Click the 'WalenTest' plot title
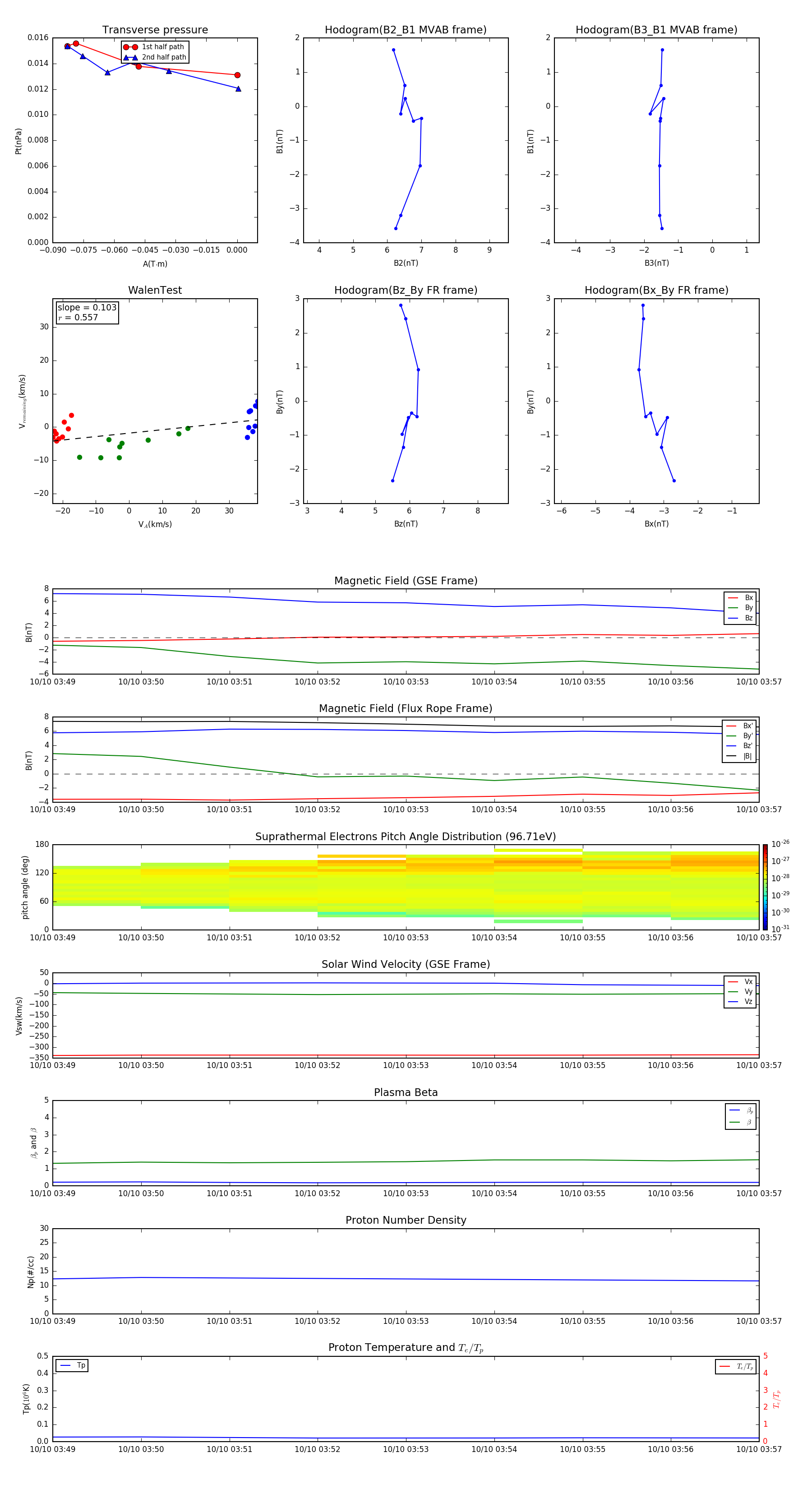The width and height of the screenshot is (812, 1489). pos(155,290)
